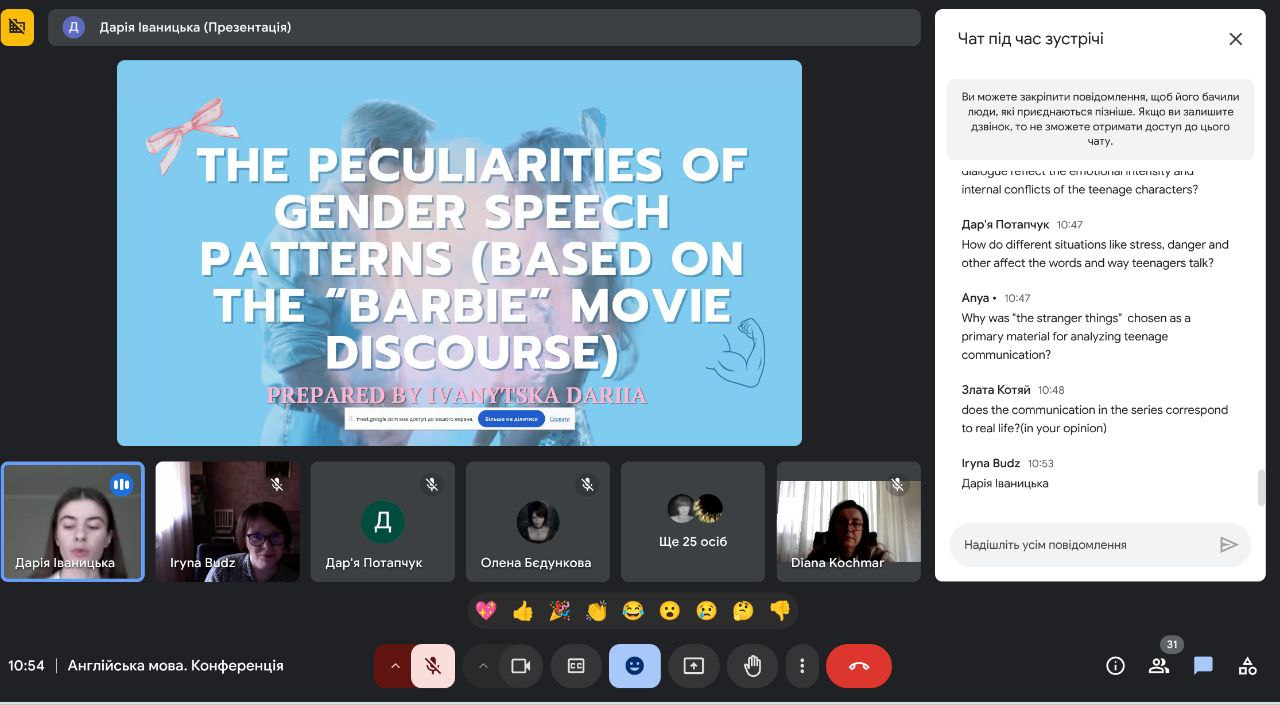Viewport: 1280px width, 705px height.
Task: Click sender name 'Iryna Budz' in chat
Action: [x=991, y=463]
